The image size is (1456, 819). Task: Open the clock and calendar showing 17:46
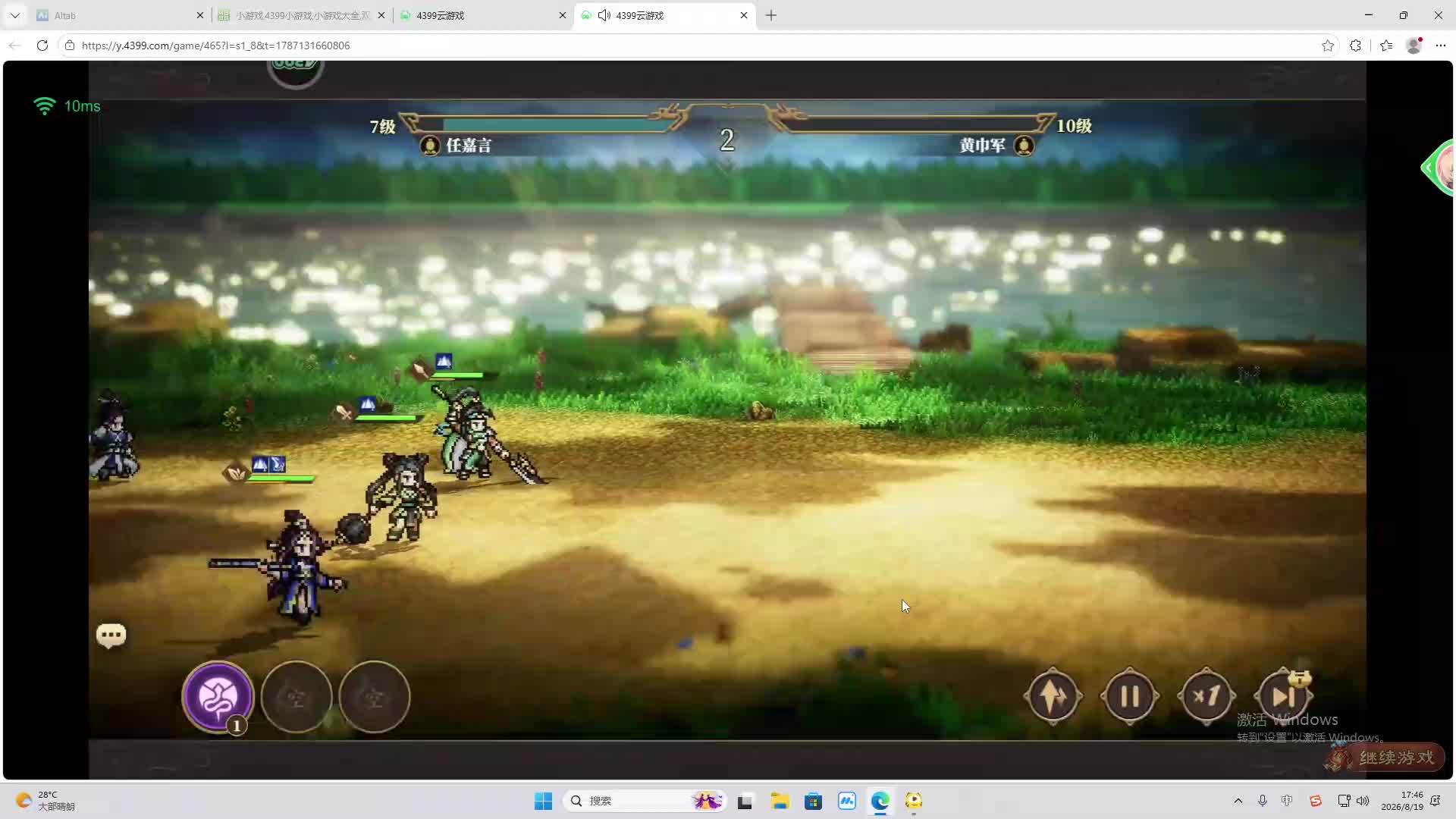point(1402,801)
